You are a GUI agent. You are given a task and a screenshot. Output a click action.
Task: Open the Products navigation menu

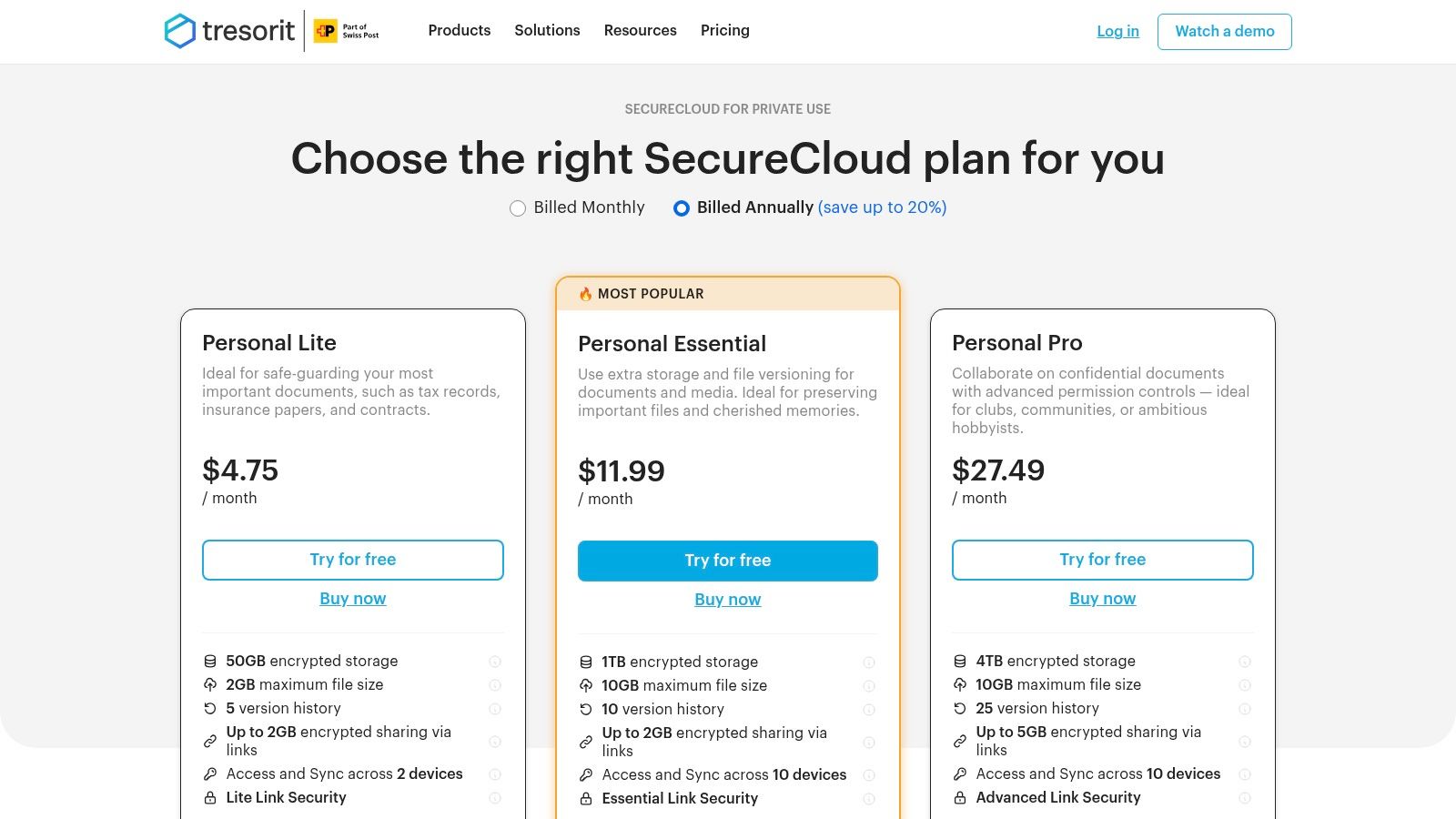(459, 30)
